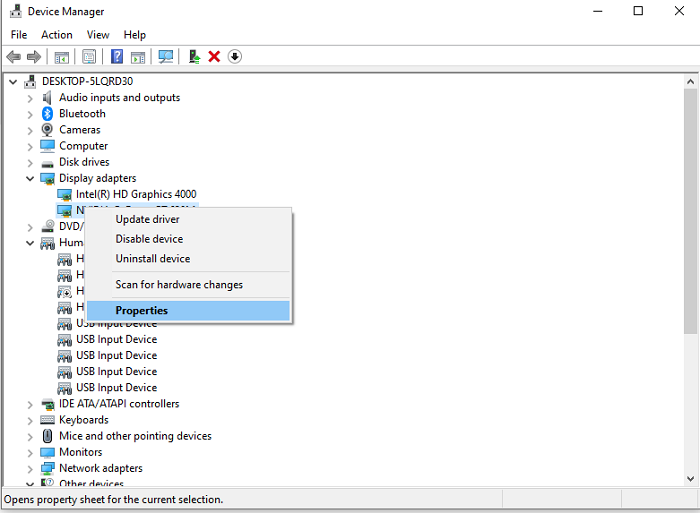Click the Intel HD Graphics 4000 adapter icon
Viewport: 700px width, 513px height.
pyautogui.click(x=64, y=195)
